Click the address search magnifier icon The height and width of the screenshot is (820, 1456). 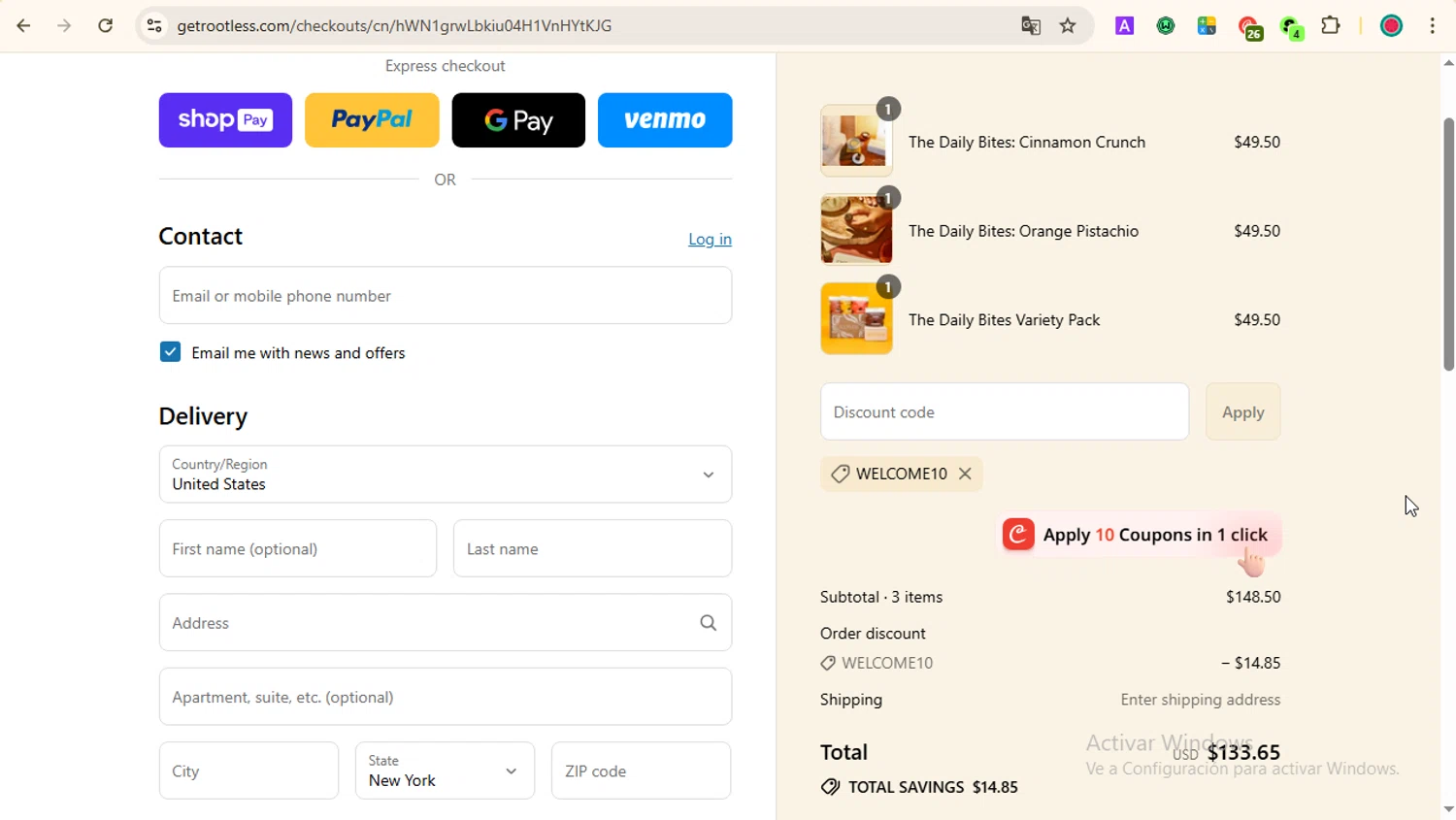click(708, 623)
